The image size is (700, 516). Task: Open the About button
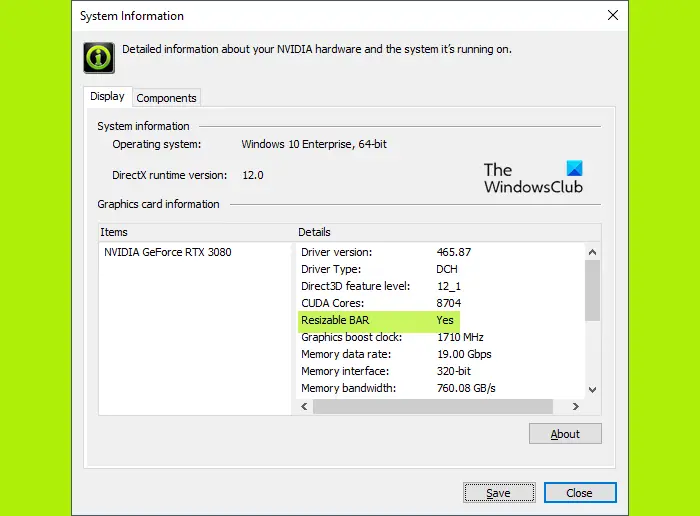(x=565, y=434)
